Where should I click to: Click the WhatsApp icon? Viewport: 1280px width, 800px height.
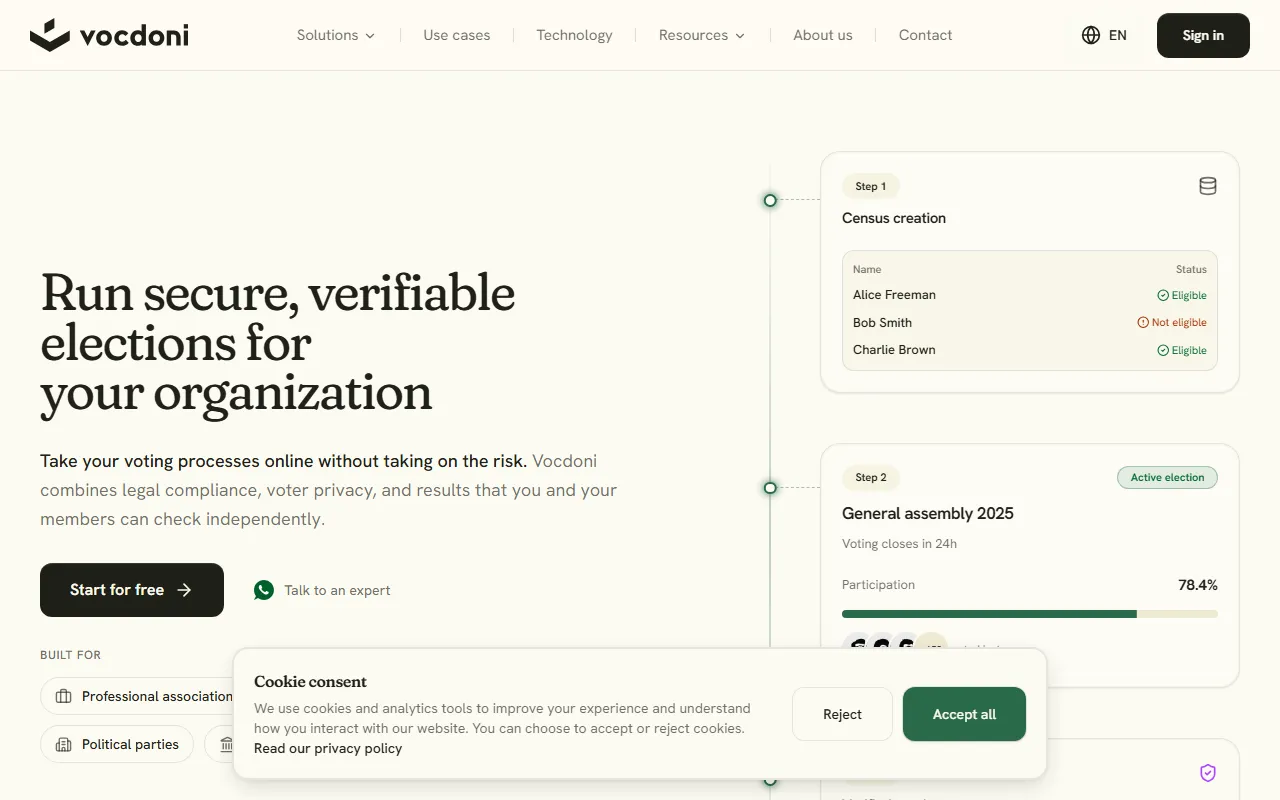(264, 590)
